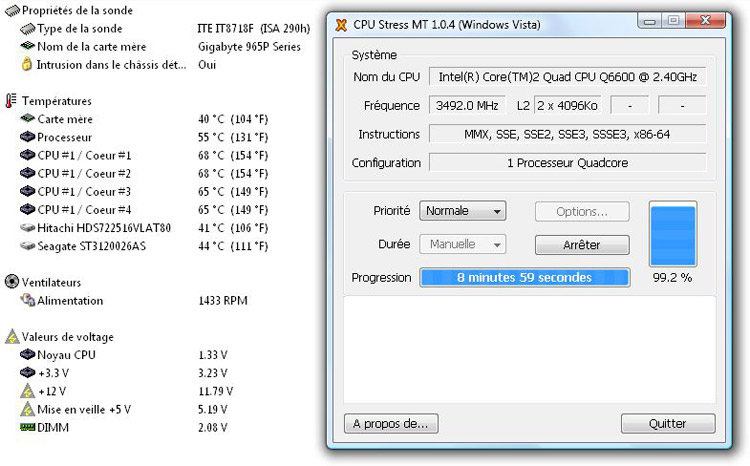Click the DIMM memory module icon
The height and width of the screenshot is (466, 750).
click(27, 427)
